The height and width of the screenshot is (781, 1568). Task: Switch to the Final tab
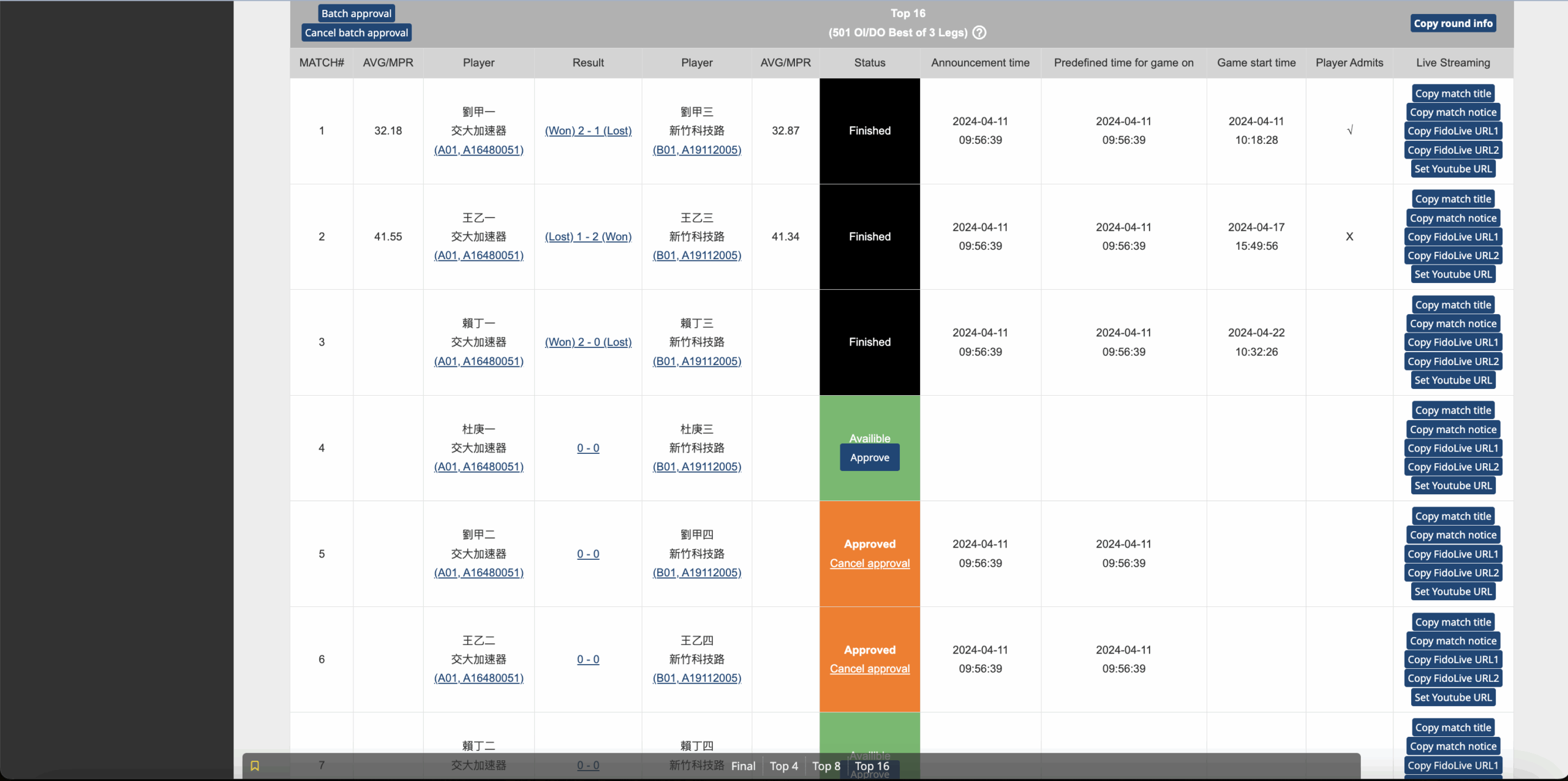(x=743, y=766)
